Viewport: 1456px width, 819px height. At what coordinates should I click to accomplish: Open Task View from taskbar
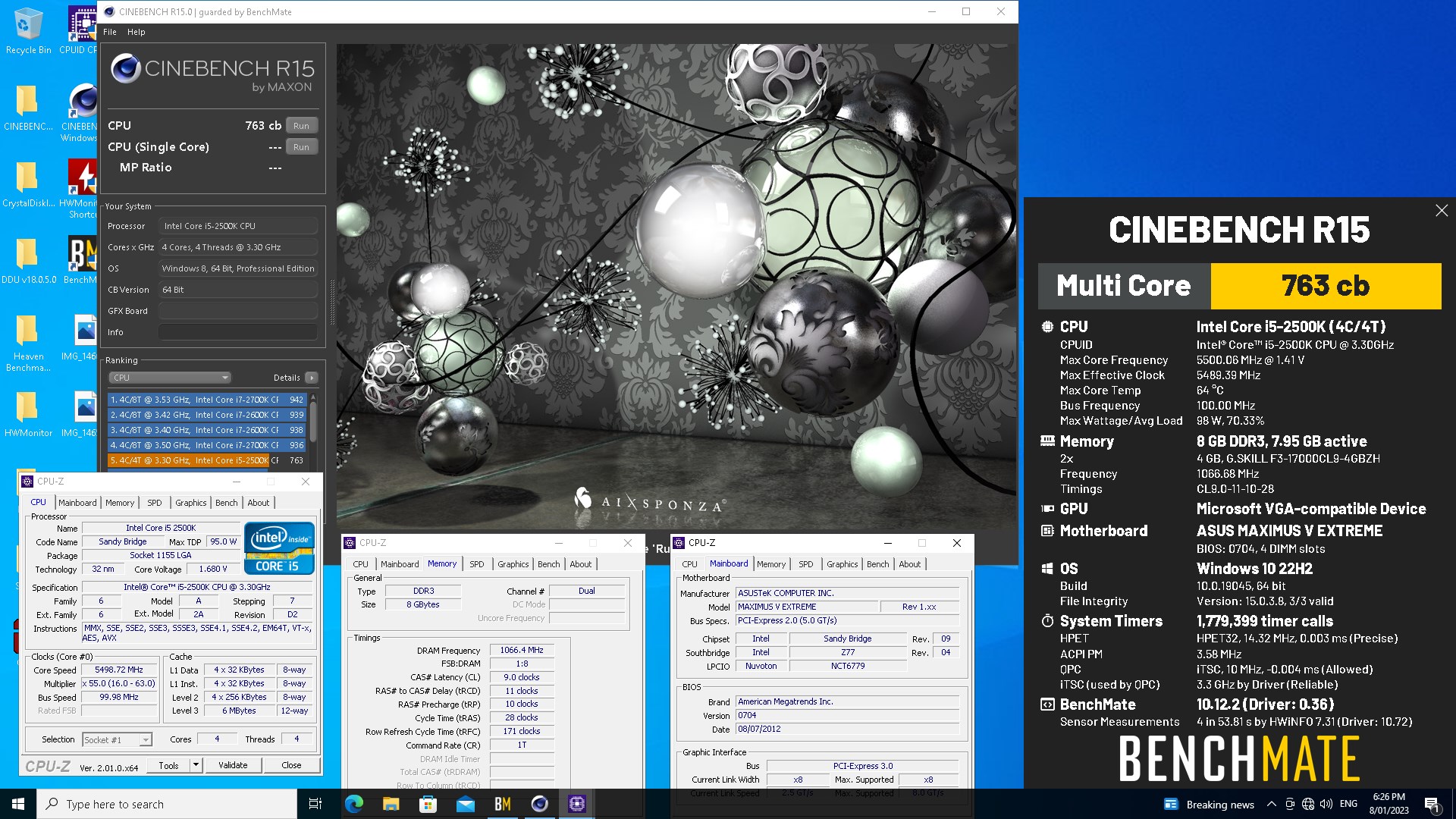click(x=315, y=804)
